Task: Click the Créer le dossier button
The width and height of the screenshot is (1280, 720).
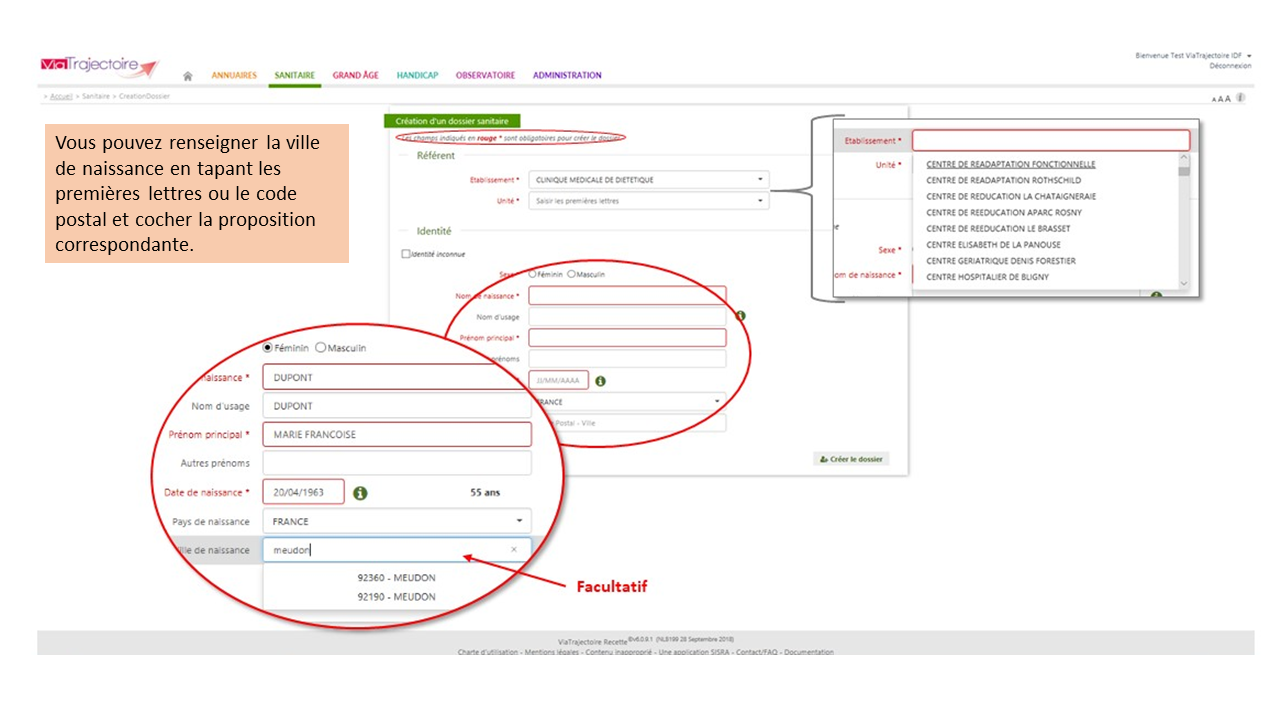Action: [852, 459]
